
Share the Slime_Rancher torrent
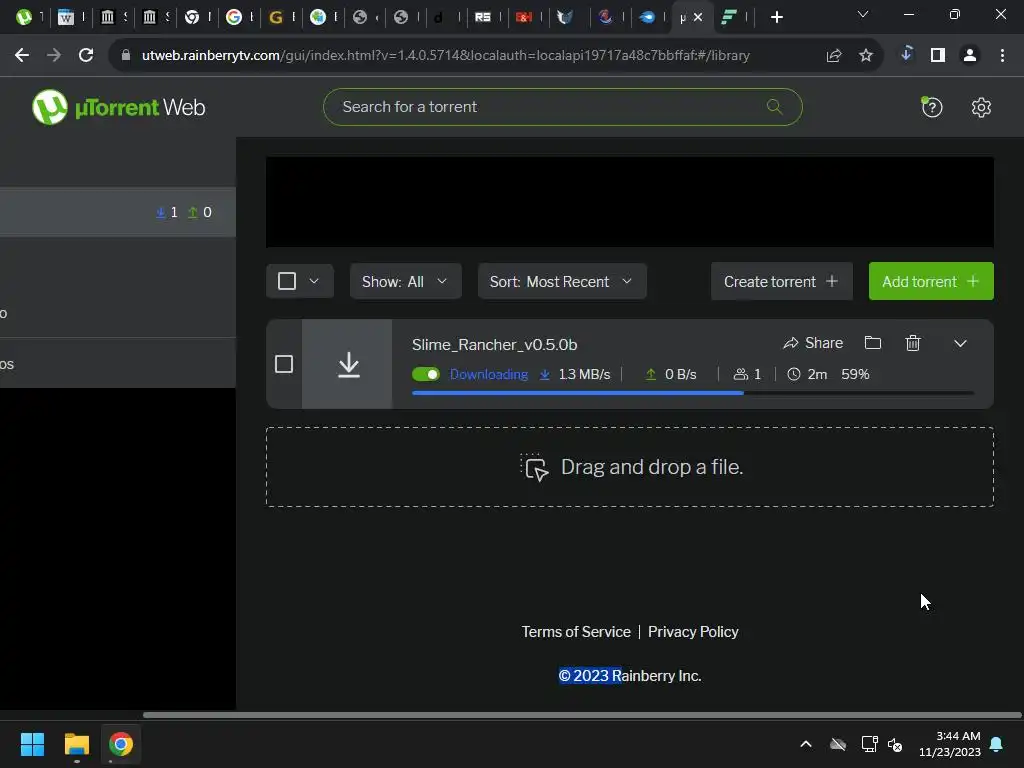pyautogui.click(x=813, y=343)
